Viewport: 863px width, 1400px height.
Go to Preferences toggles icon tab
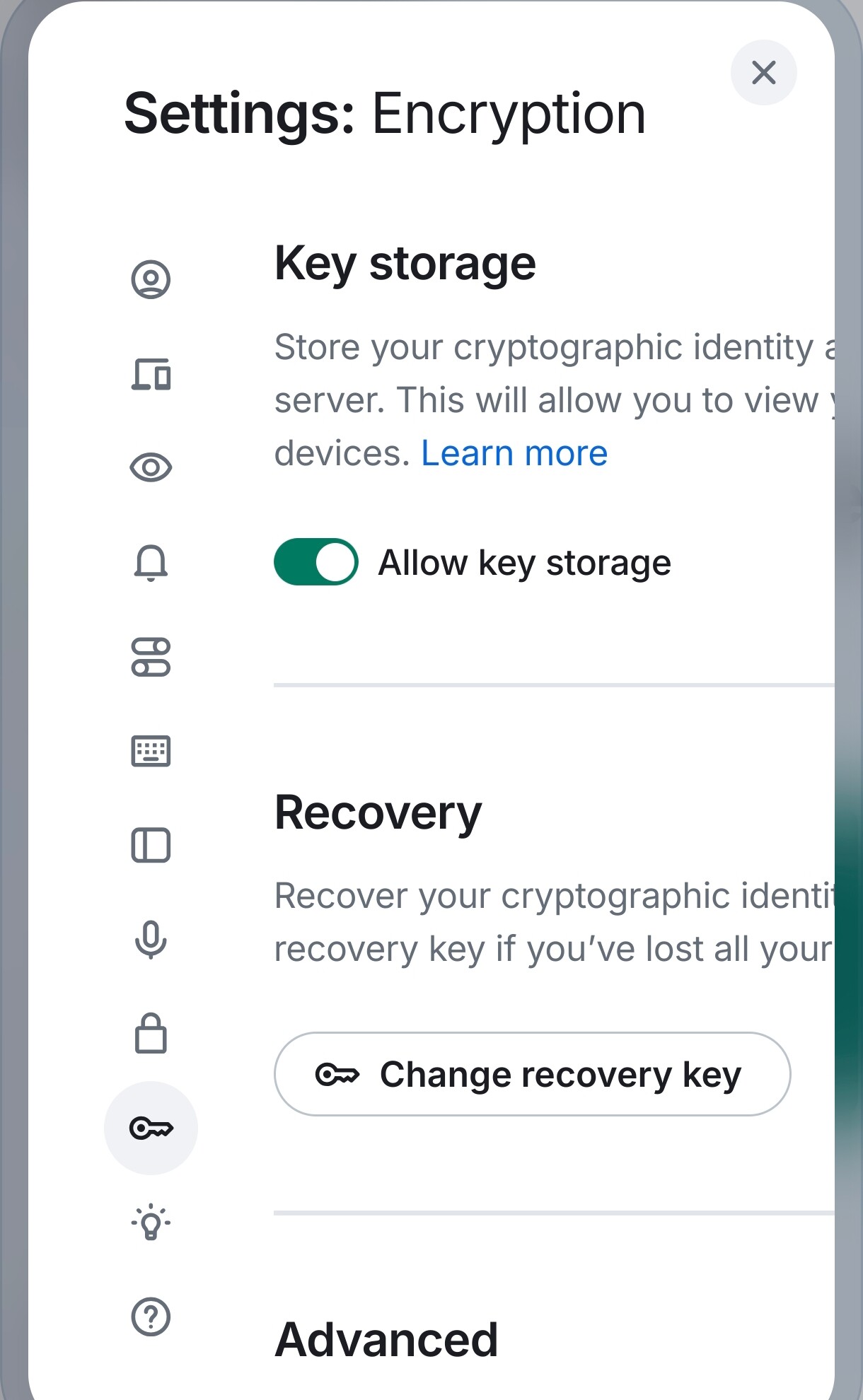click(151, 657)
